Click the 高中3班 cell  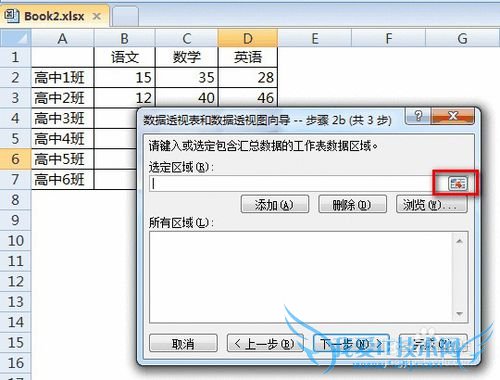coord(63,118)
